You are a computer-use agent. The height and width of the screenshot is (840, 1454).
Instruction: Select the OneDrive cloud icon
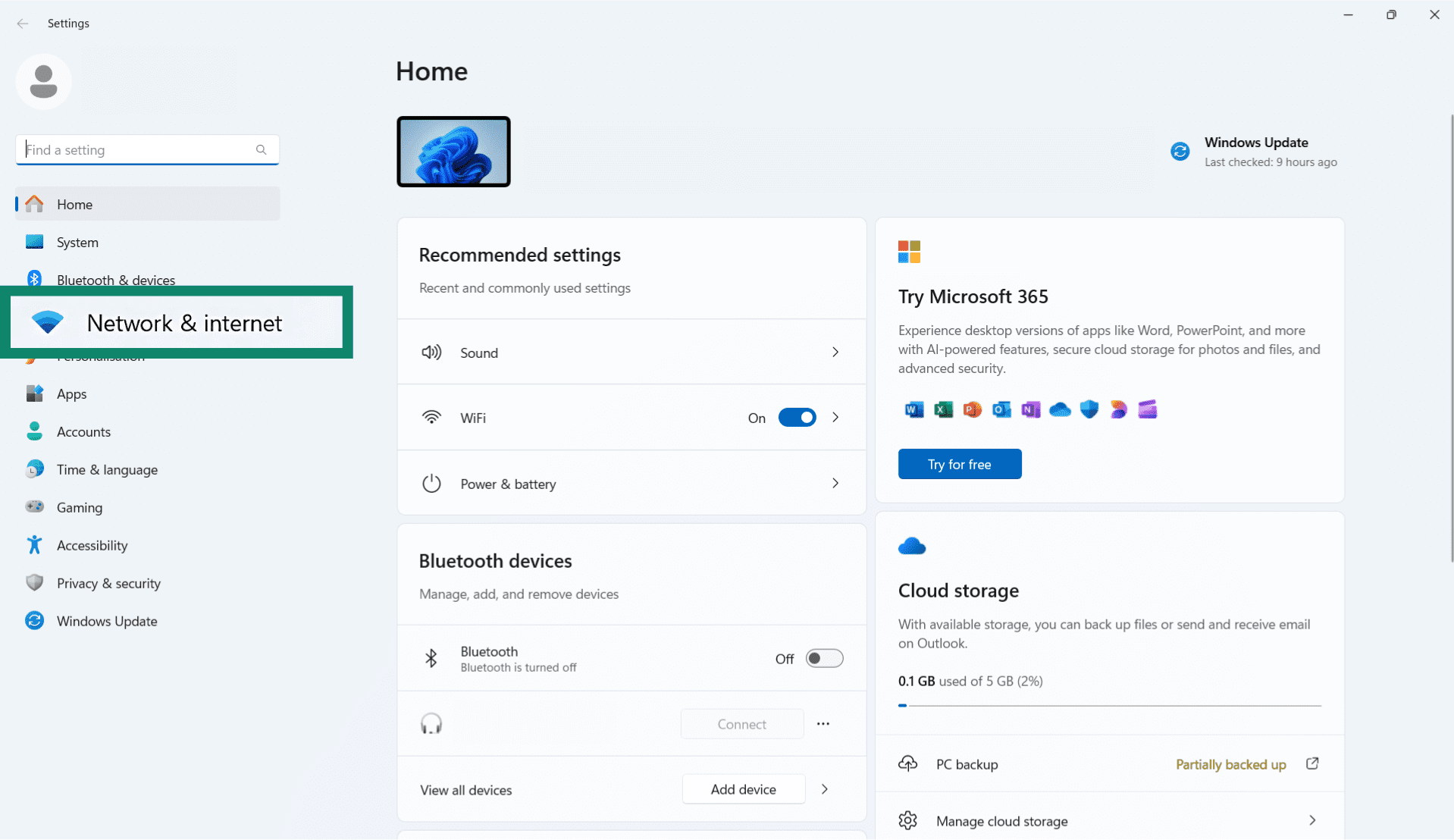tap(1060, 409)
